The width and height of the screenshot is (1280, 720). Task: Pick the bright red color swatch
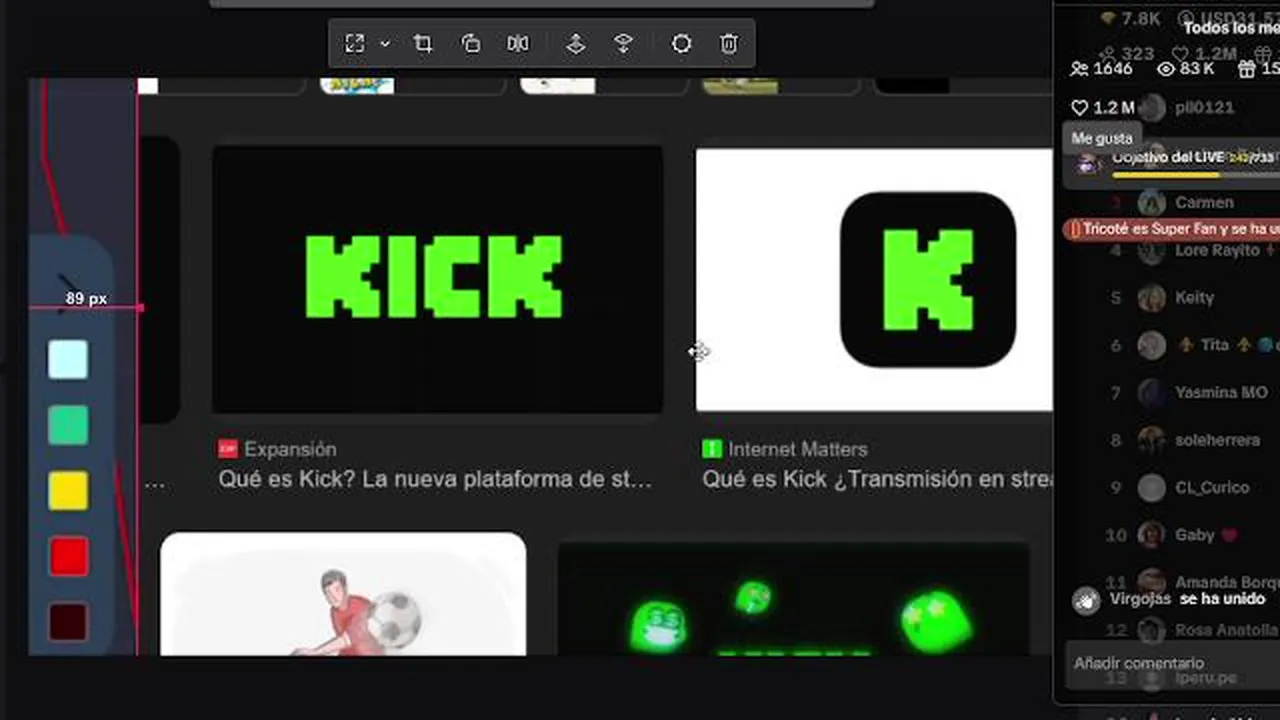[68, 556]
